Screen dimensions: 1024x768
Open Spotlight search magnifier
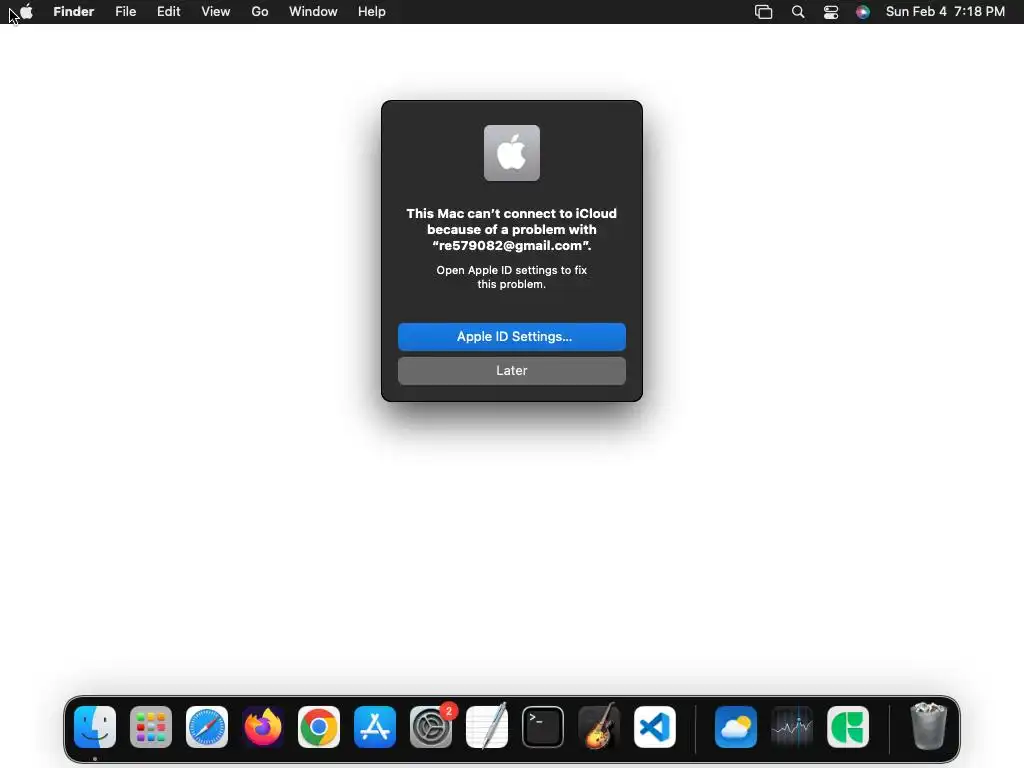[797, 12]
